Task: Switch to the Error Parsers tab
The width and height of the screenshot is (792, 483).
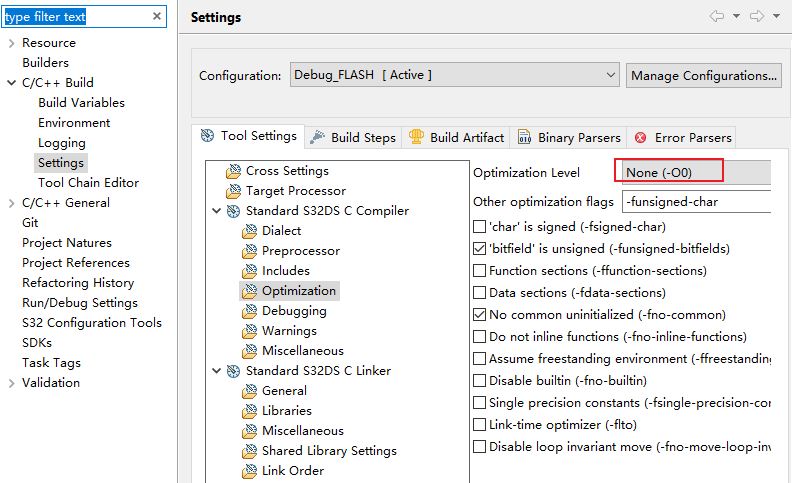Action: click(682, 137)
